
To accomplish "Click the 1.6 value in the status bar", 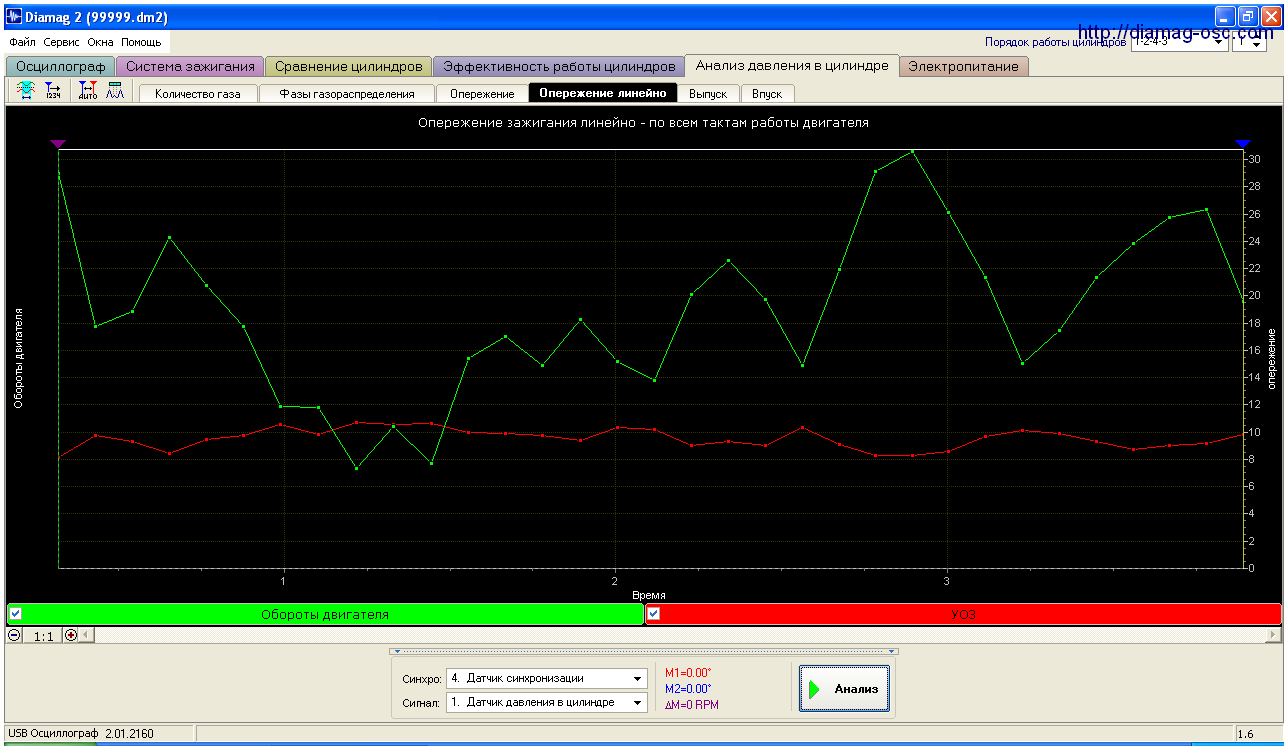I will pos(1246,735).
